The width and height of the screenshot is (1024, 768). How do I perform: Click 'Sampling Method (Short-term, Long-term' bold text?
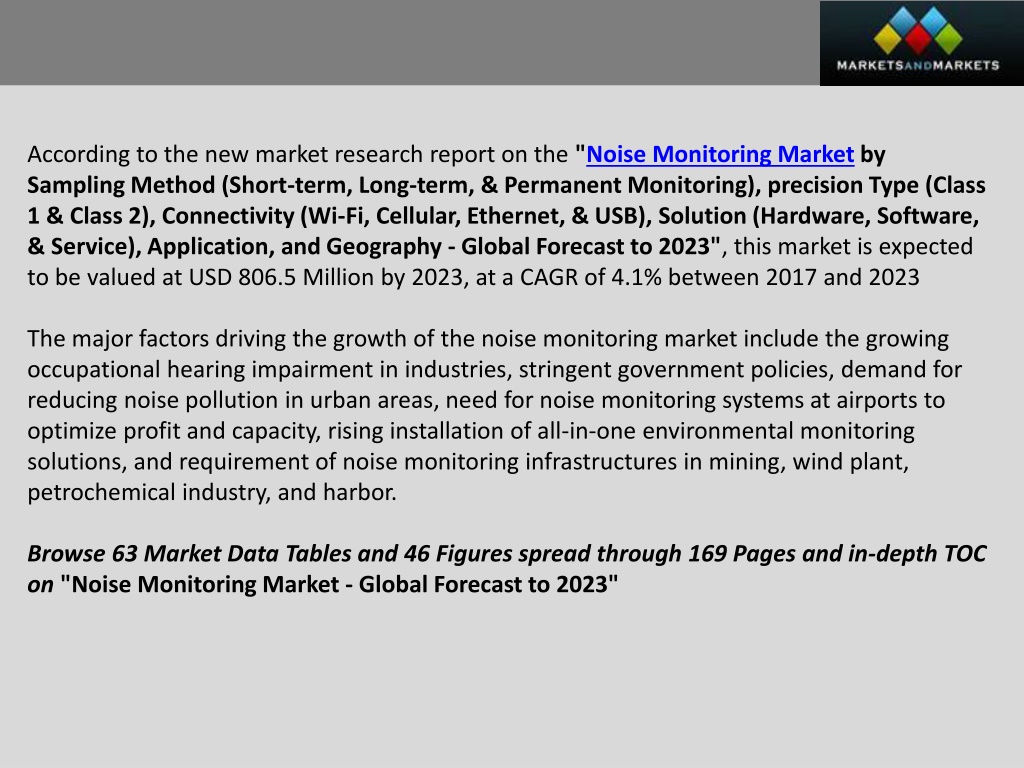(249, 185)
